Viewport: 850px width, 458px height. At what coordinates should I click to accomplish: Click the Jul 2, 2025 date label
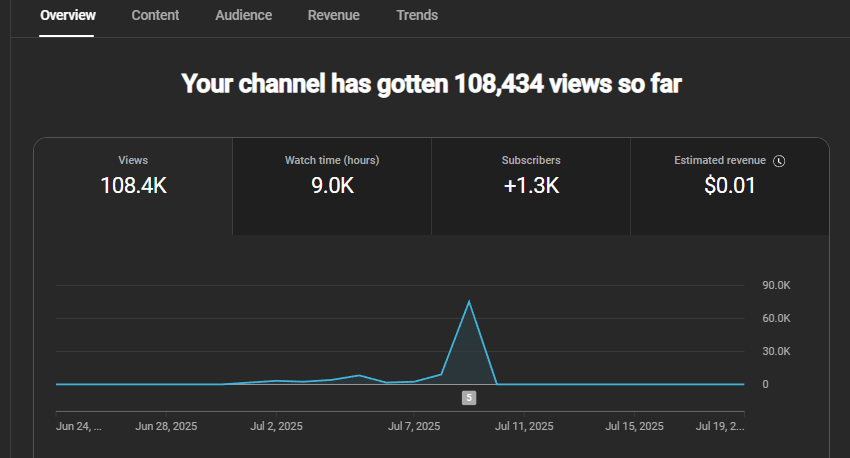[276, 426]
